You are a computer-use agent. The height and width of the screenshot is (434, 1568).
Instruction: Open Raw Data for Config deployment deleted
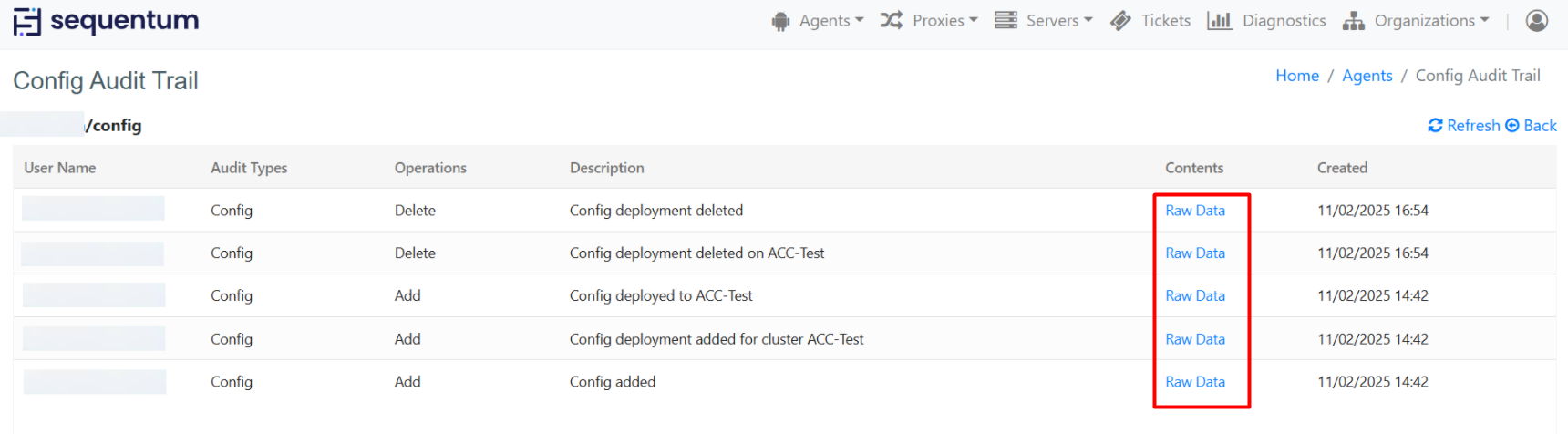(1194, 211)
